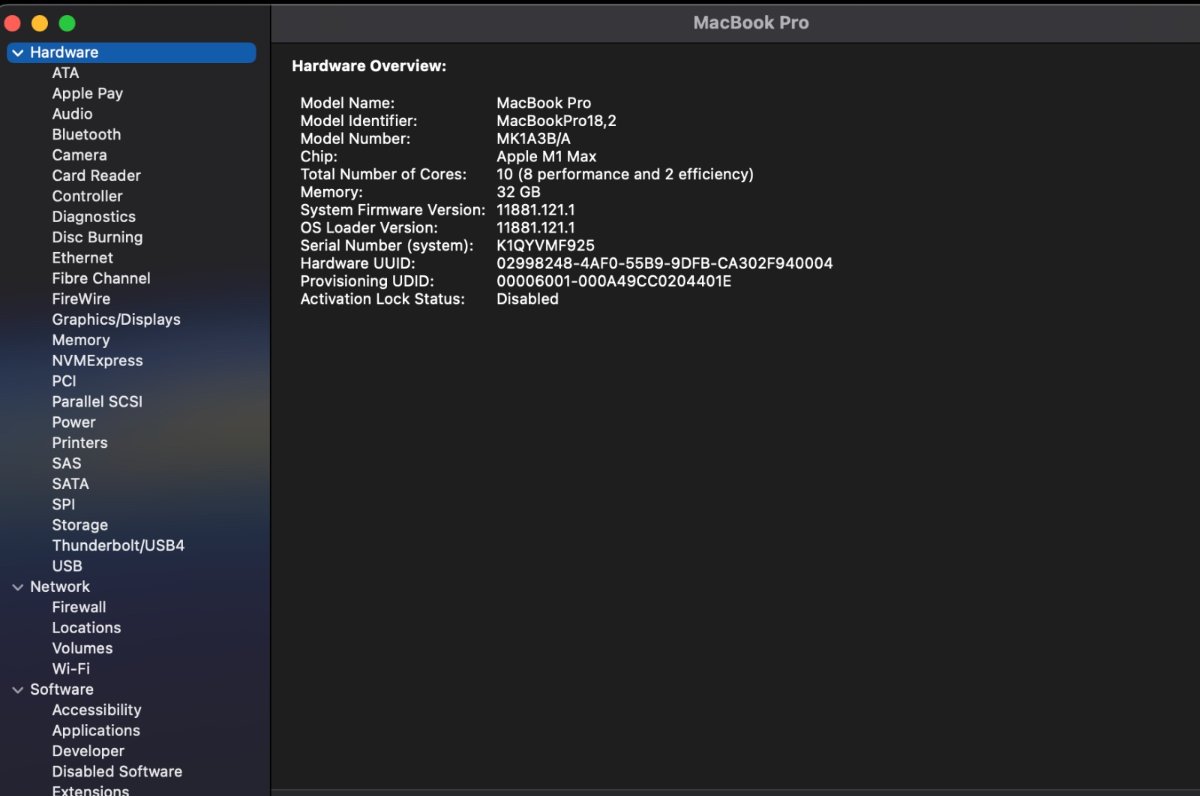Viewport: 1200px width, 796px height.
Task: Open Power information
Action: point(74,422)
